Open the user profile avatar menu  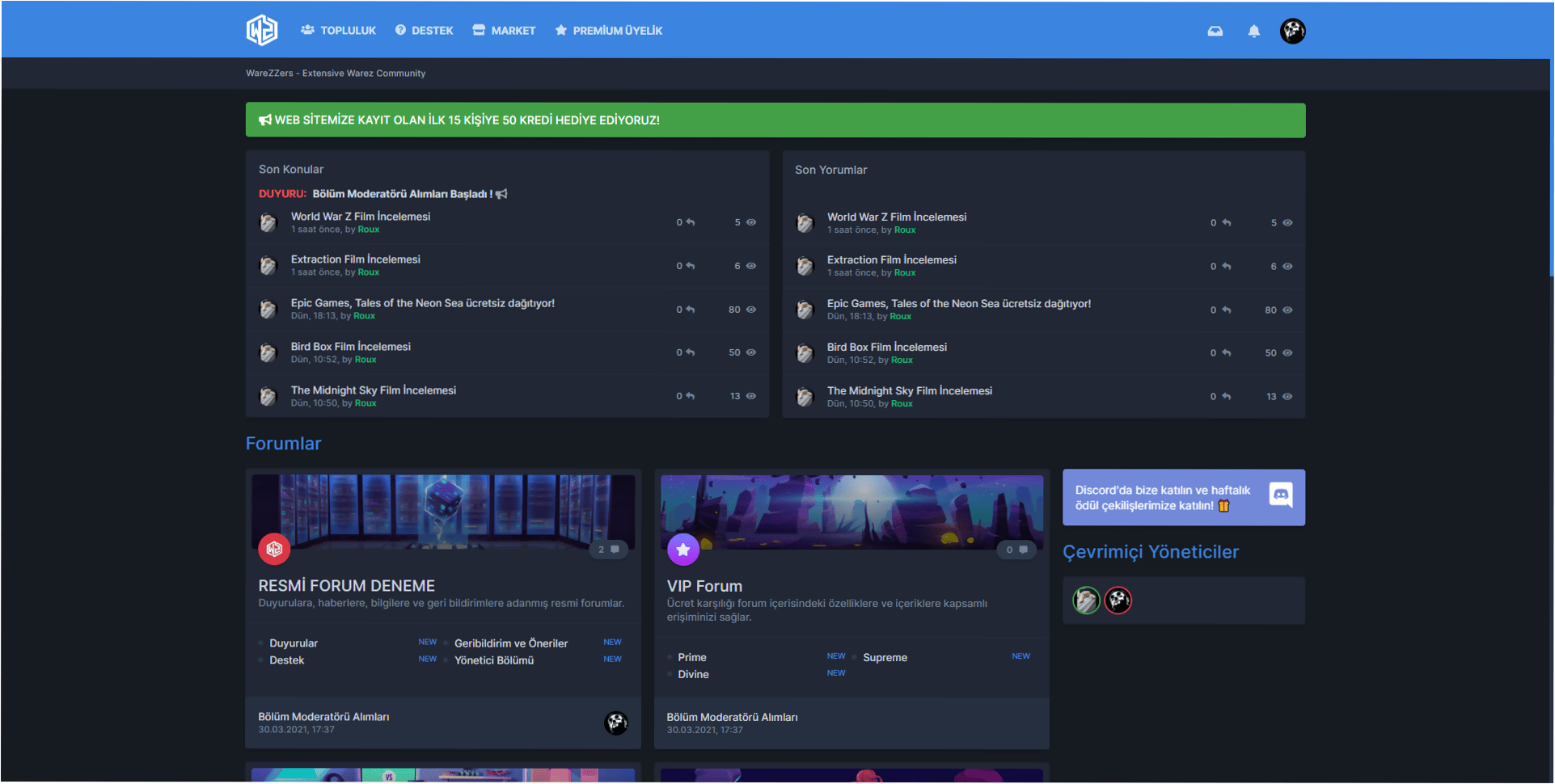coord(1292,32)
